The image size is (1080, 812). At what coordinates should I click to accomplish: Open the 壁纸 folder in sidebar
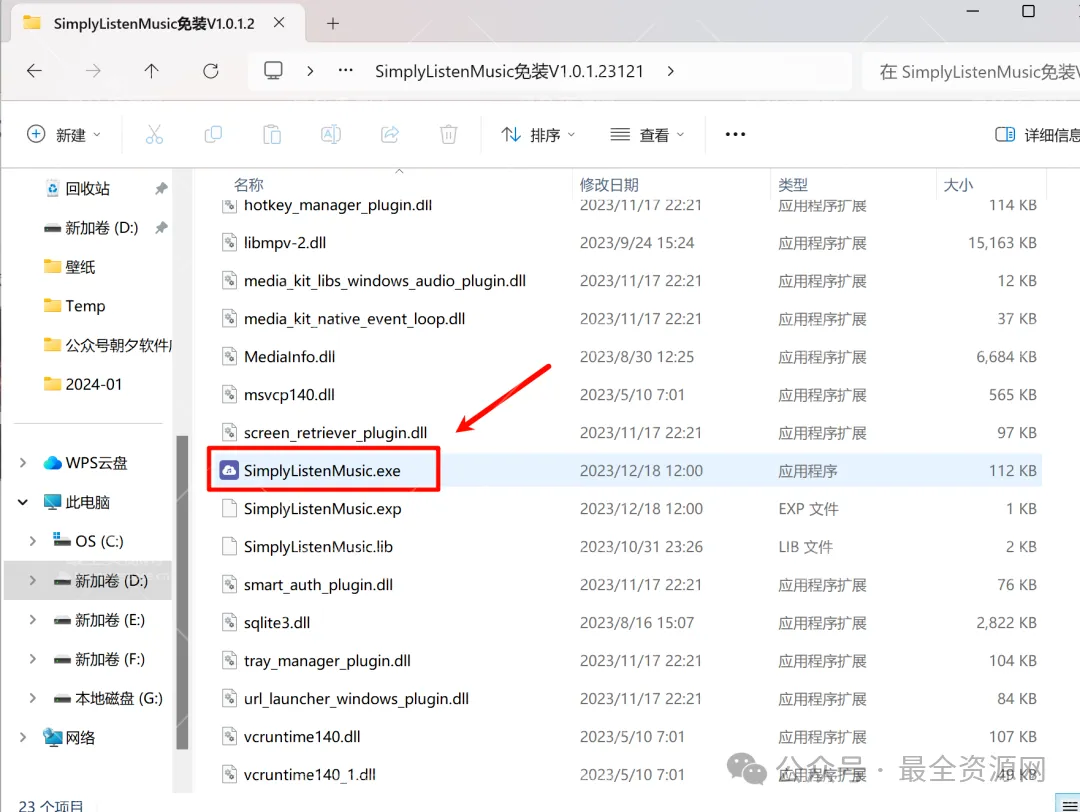coord(80,267)
